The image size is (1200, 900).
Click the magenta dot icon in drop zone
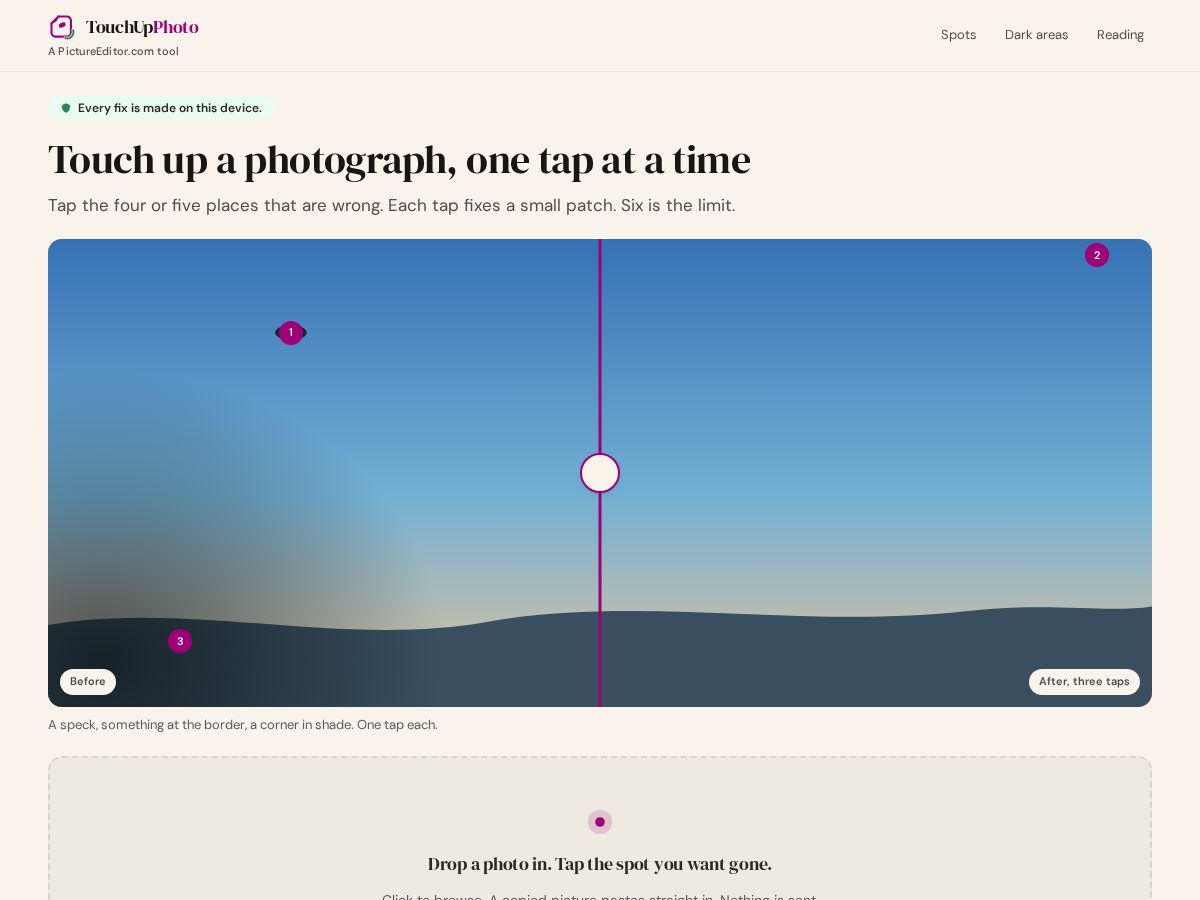[600, 822]
